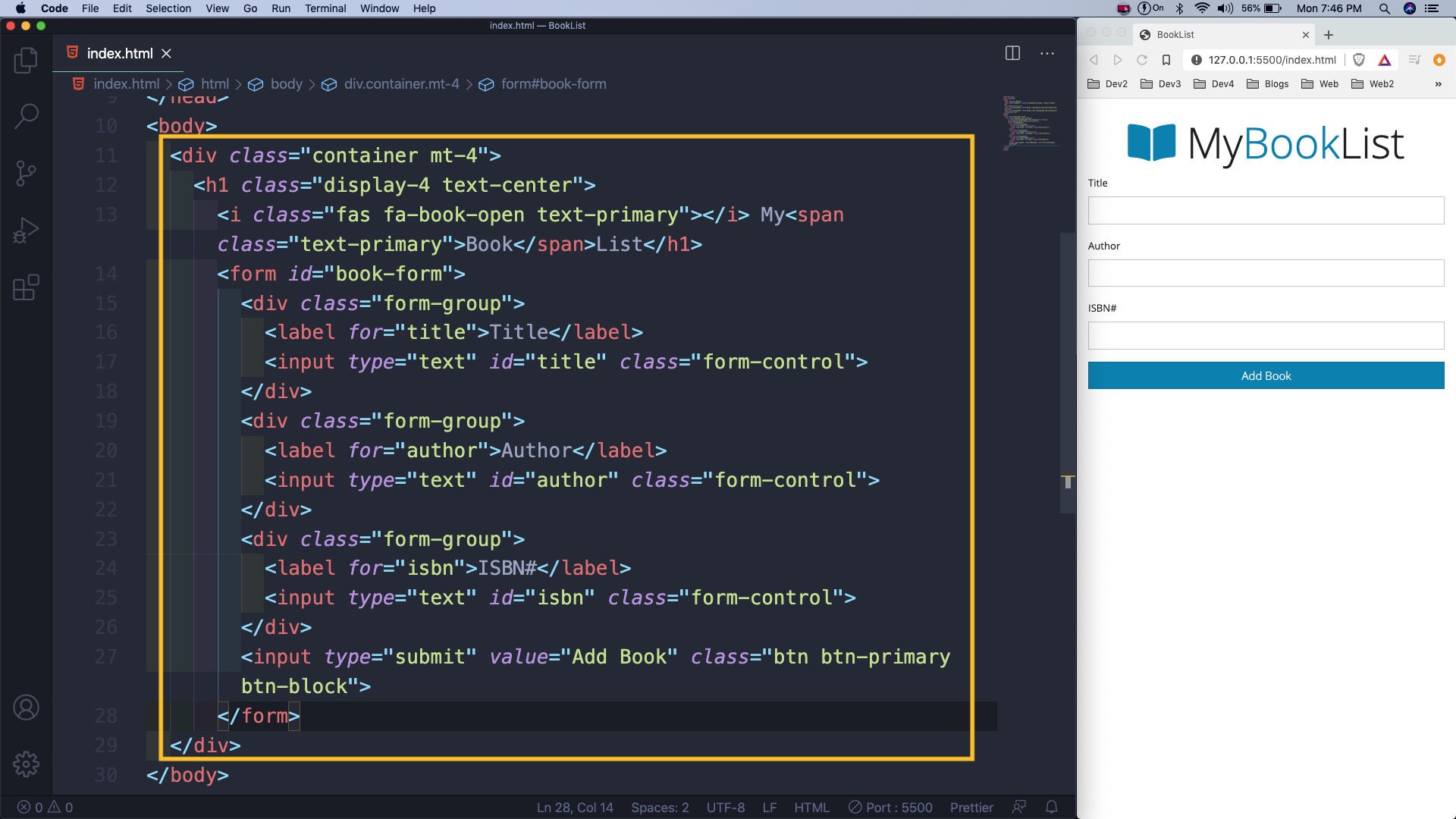This screenshot has height=819, width=1456.
Task: Show errors and warnings panel from status bar
Action: [x=45, y=808]
